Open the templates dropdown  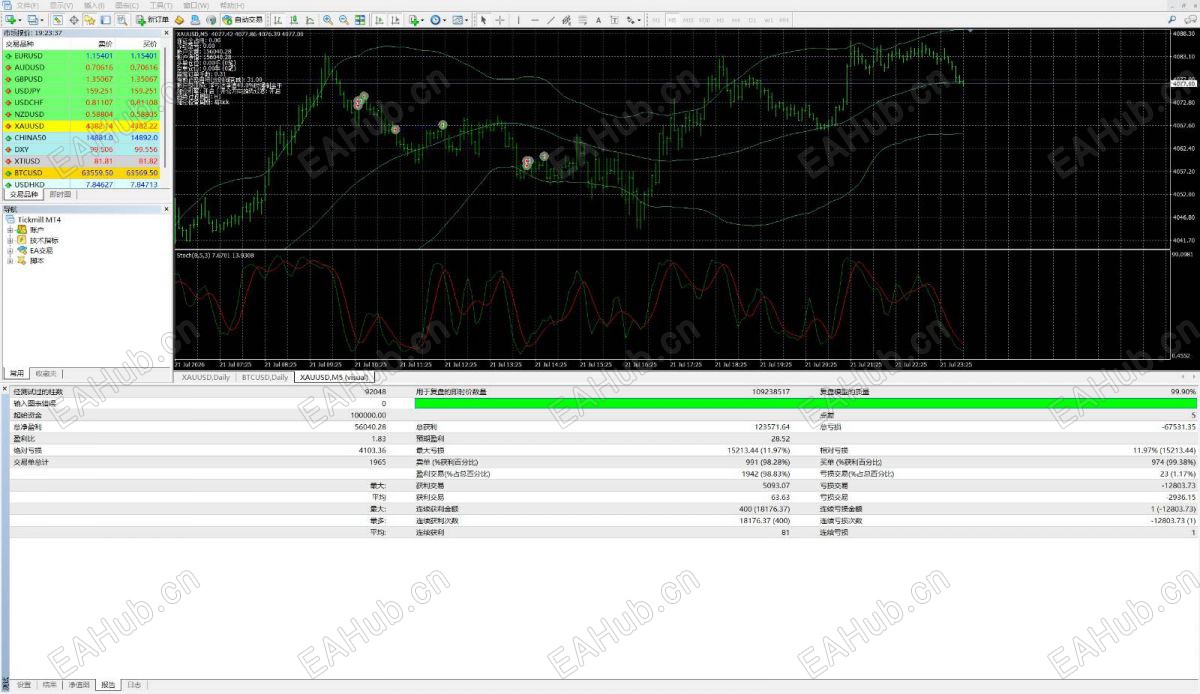460,20
